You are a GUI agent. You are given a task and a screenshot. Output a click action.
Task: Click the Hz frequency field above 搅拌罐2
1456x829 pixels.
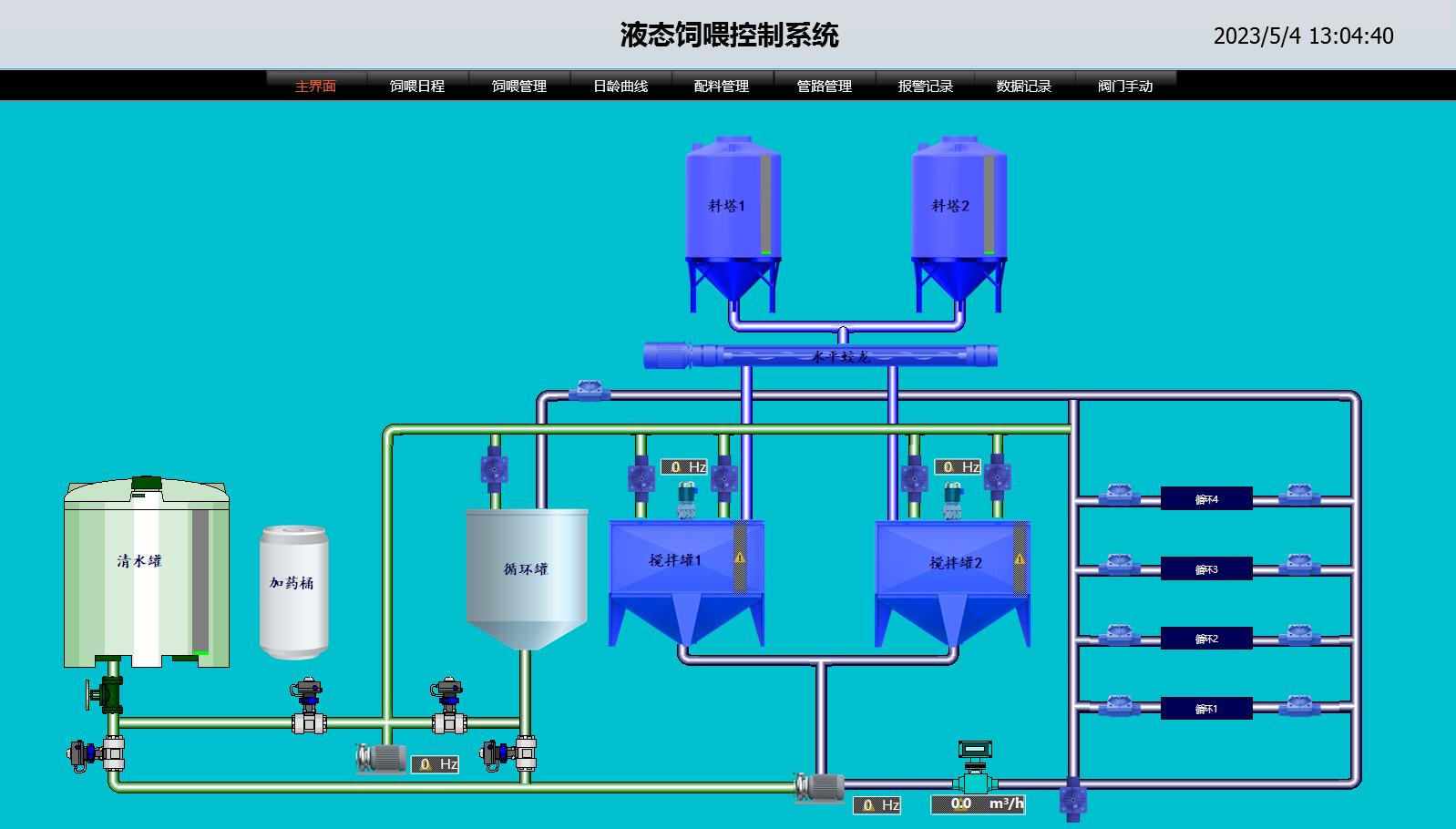958,467
